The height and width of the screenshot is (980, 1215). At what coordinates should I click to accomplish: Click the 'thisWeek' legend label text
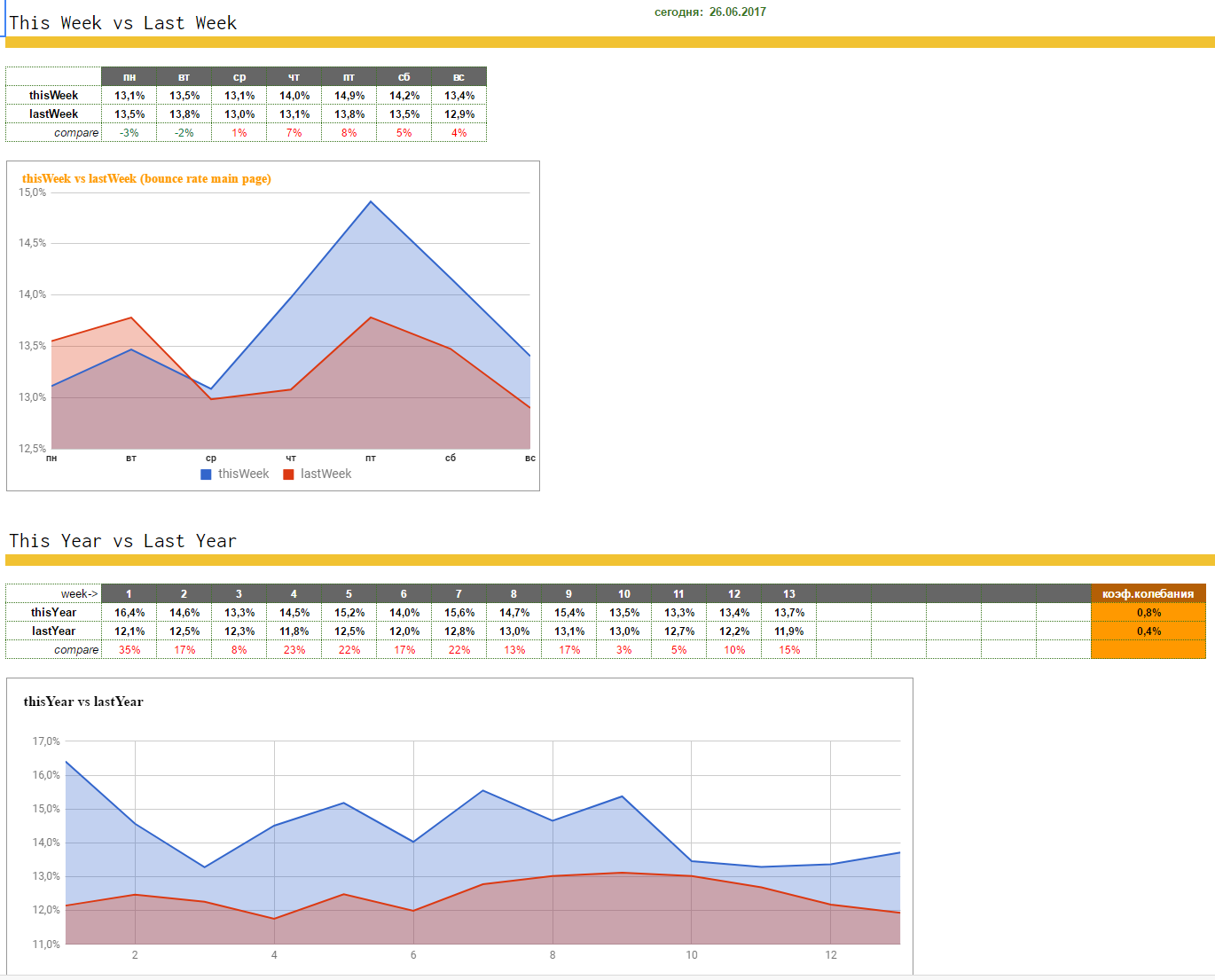(243, 474)
